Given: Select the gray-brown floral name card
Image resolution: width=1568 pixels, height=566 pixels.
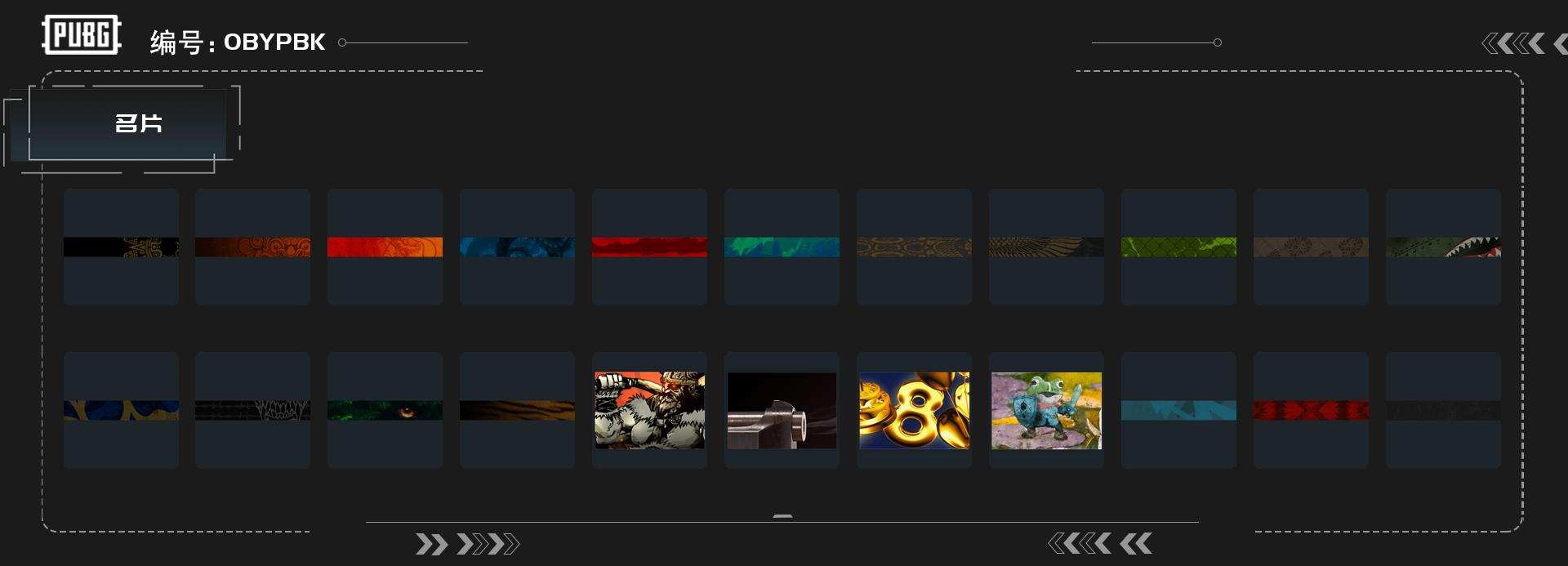Looking at the screenshot, I should 1312,247.
